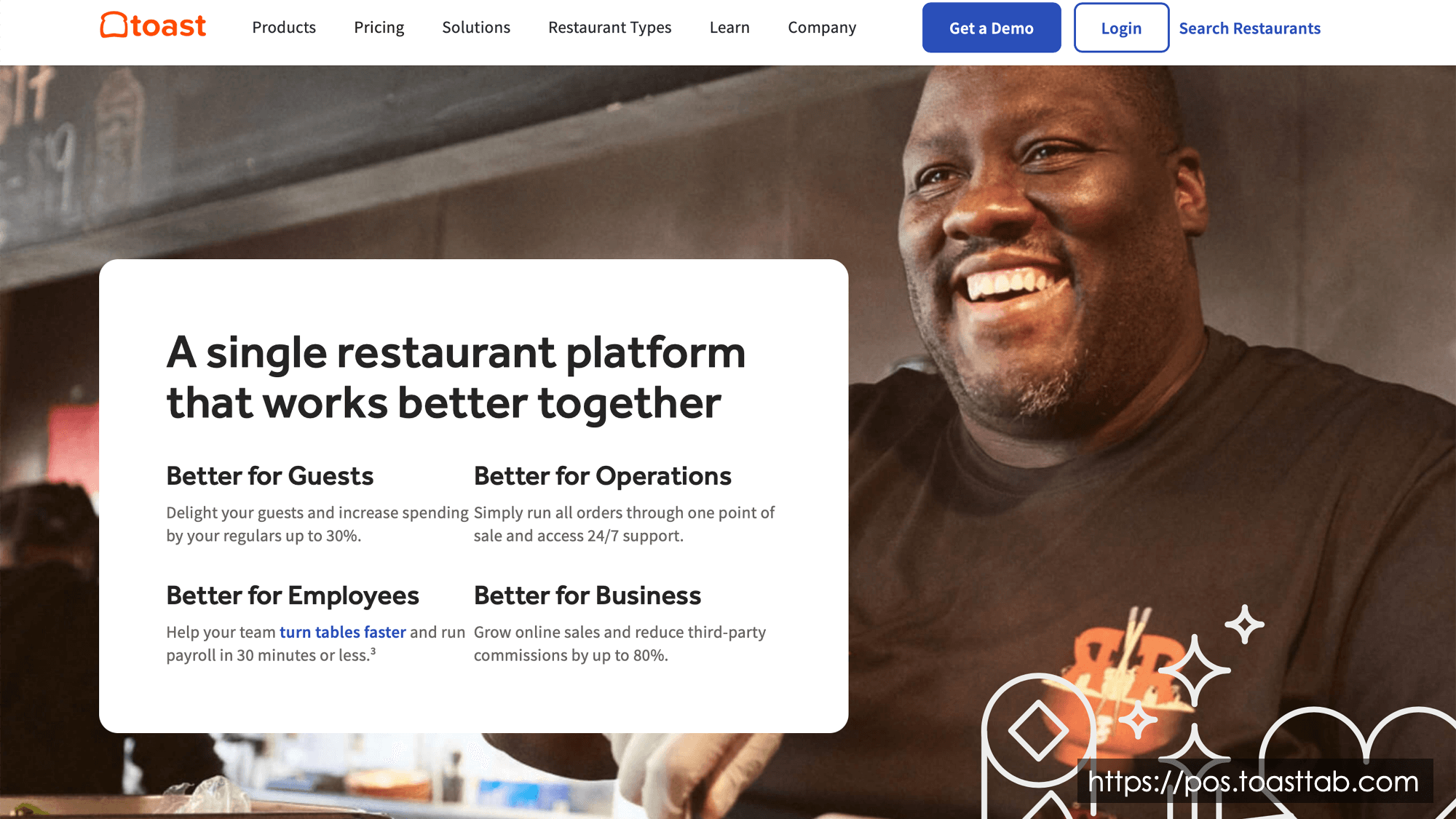Expand the Solutions navigation menu
1456x819 pixels.
pos(476,28)
